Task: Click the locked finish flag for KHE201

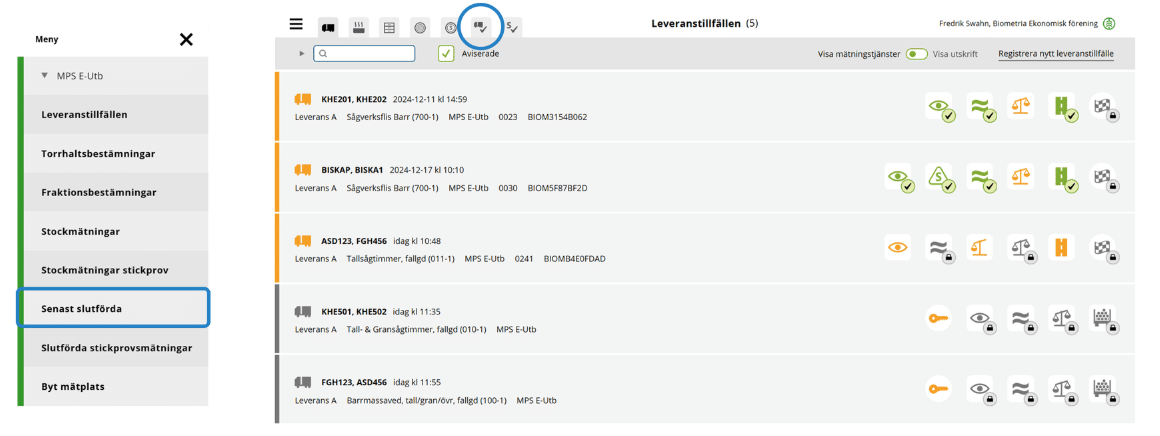Action: 1104,107
